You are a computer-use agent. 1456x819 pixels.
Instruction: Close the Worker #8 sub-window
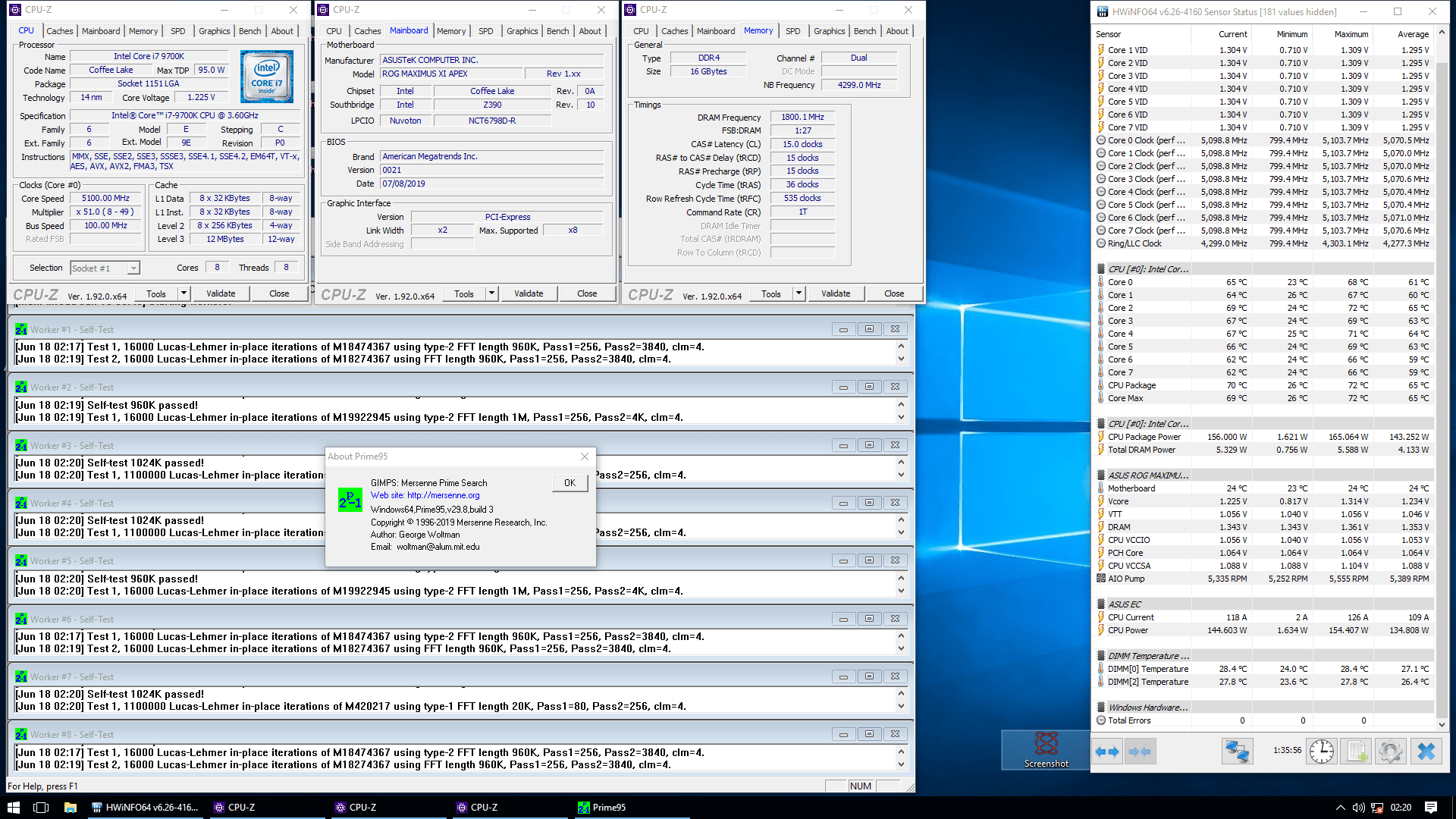[x=895, y=734]
